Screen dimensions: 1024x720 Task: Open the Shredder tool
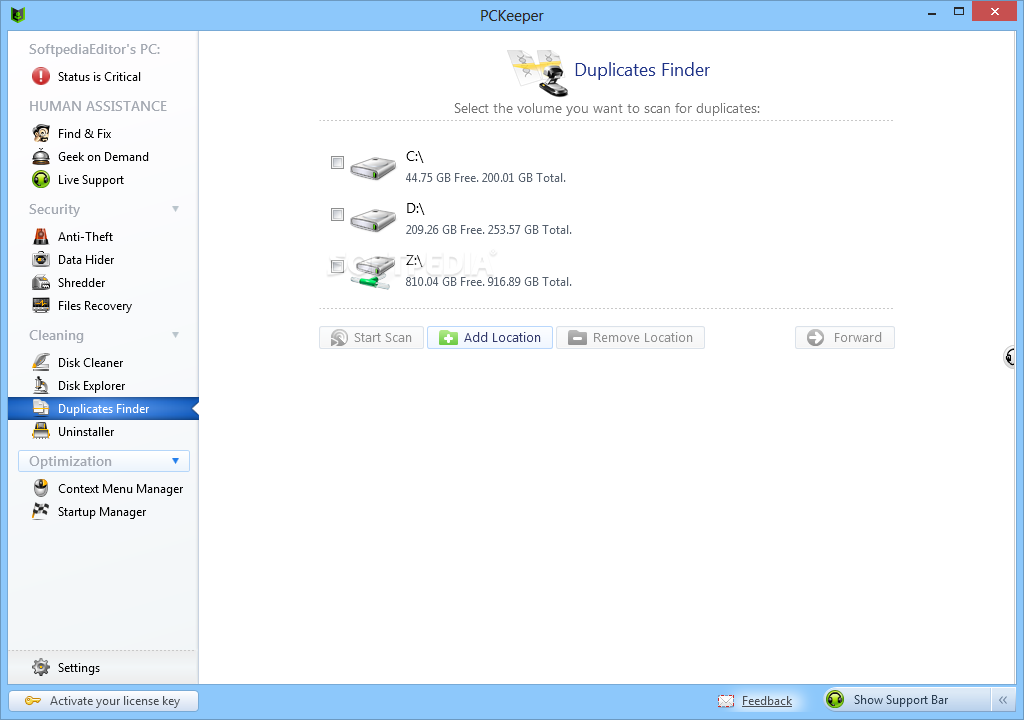[x=81, y=283]
